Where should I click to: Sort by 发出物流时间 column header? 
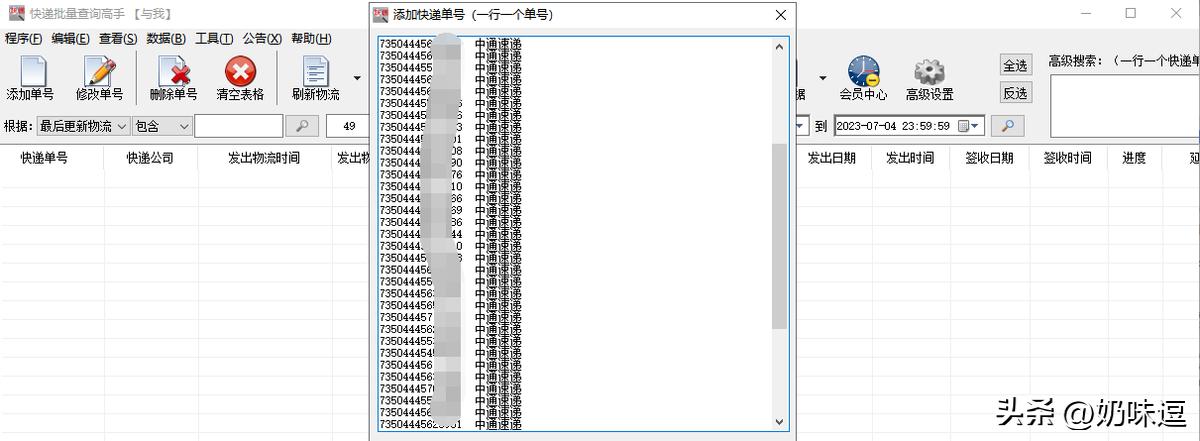coord(263,158)
